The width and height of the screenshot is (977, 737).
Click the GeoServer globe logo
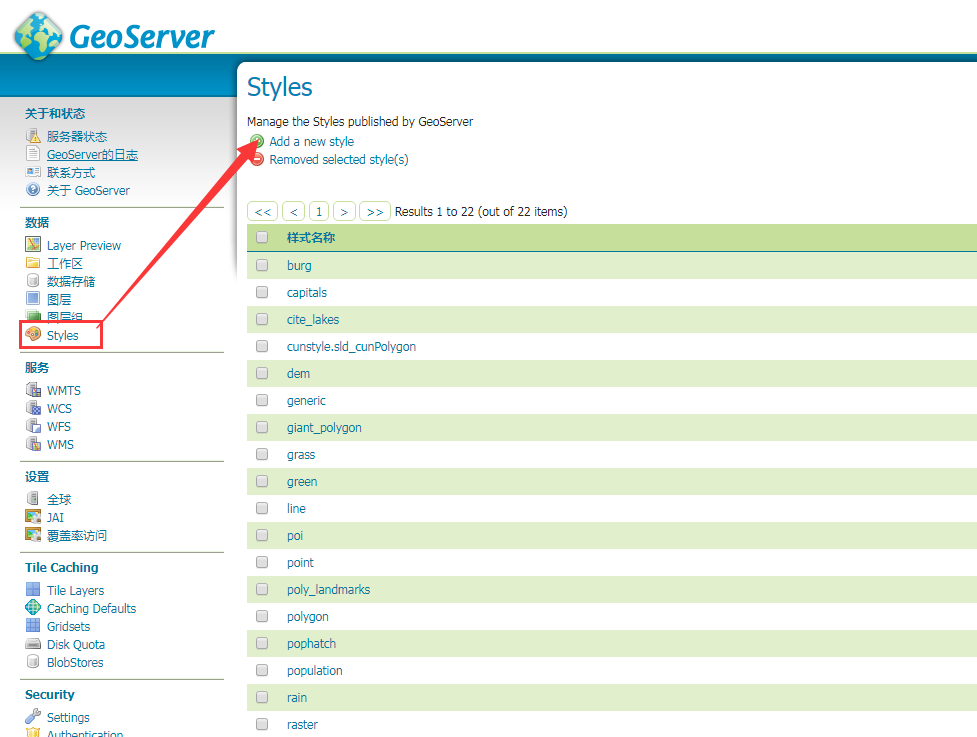pos(38,36)
